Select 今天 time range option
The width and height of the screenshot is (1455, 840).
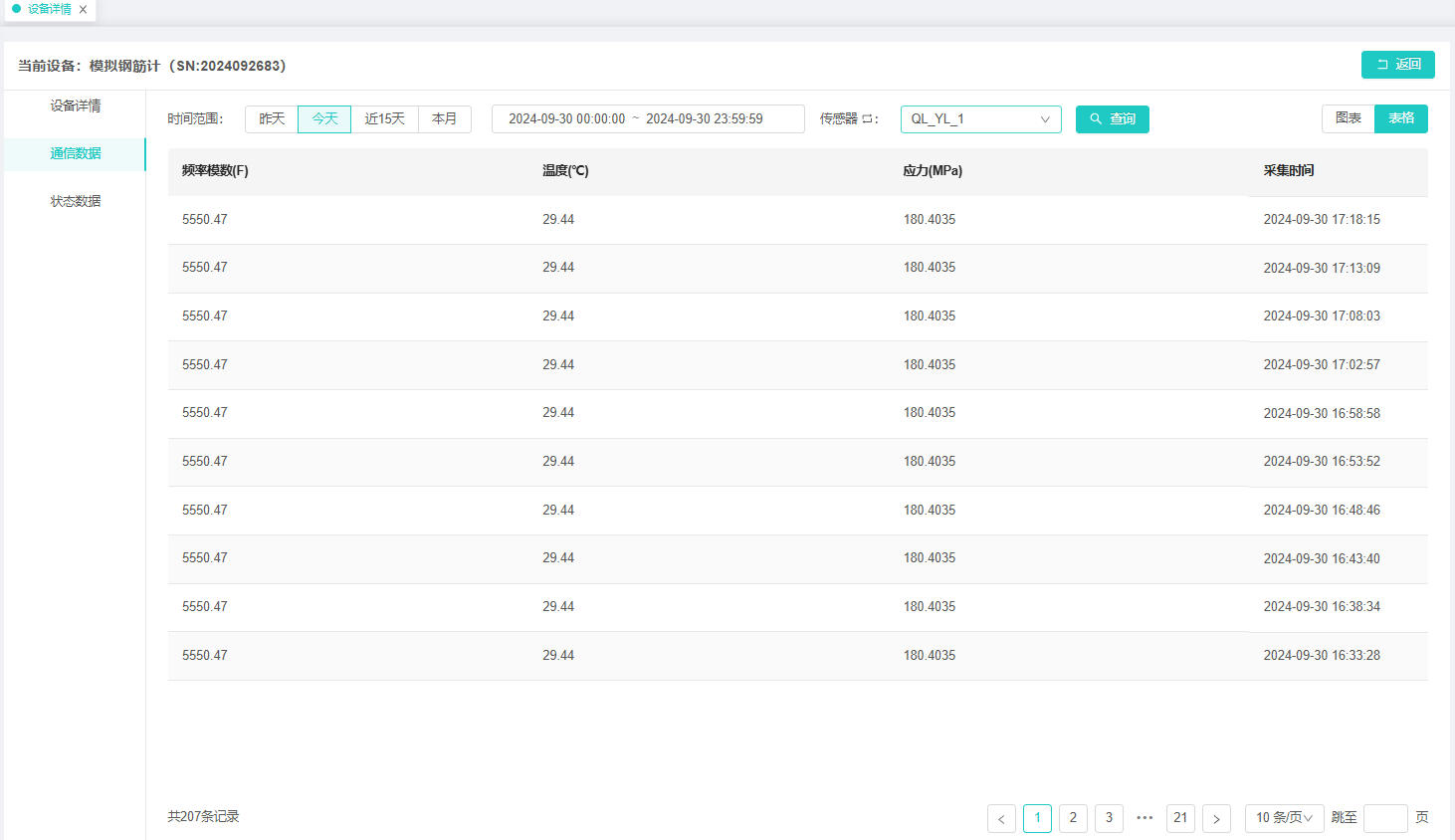[x=324, y=119]
